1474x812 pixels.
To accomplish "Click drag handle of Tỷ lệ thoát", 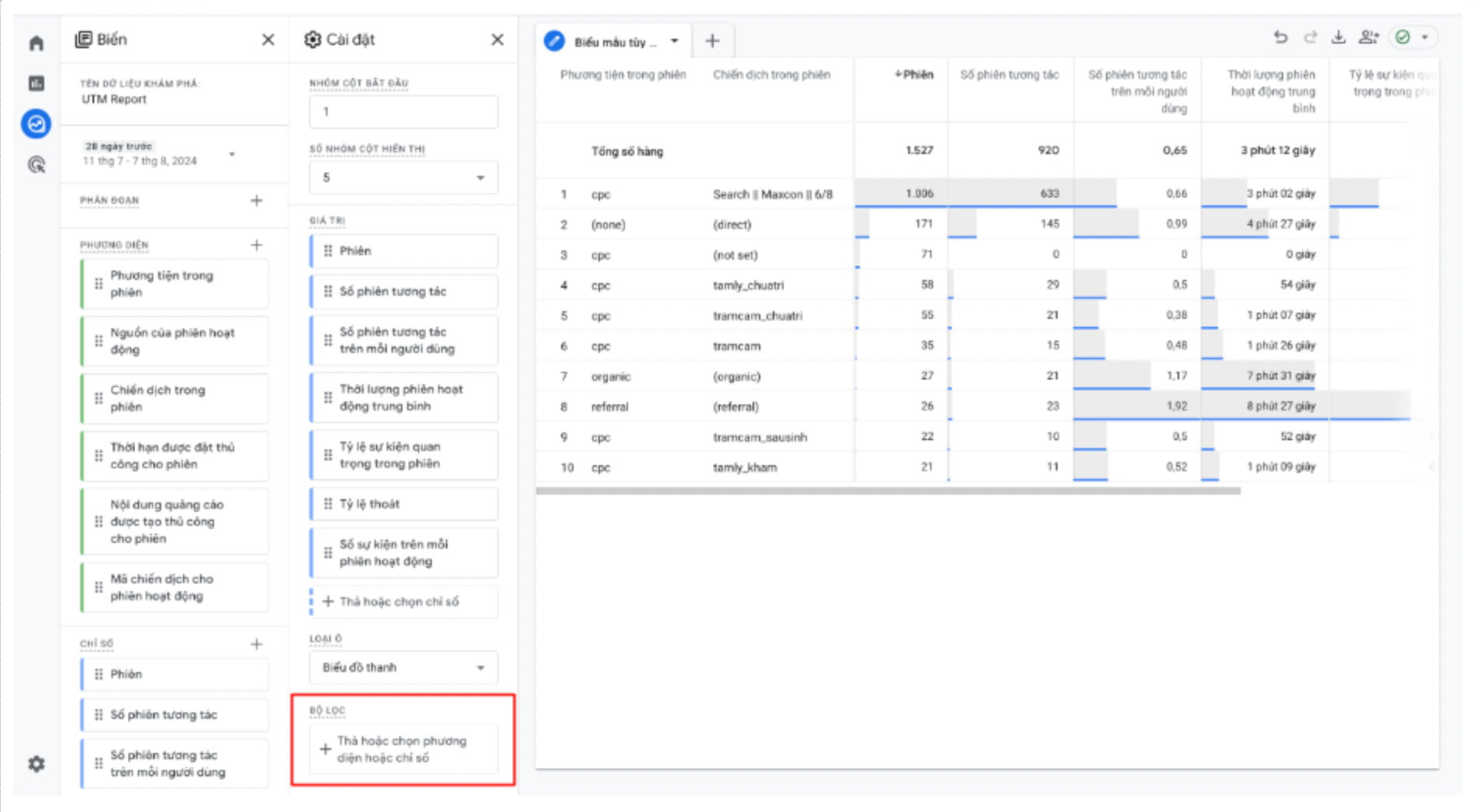I will pos(328,504).
